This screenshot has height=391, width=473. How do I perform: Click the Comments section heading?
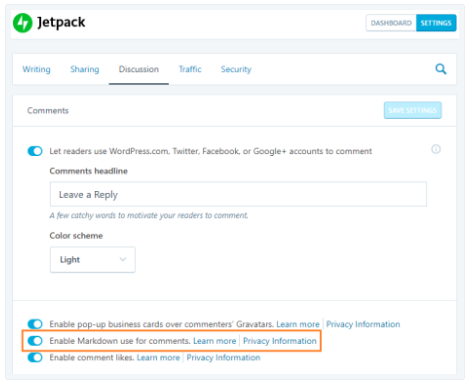pyautogui.click(x=48, y=111)
